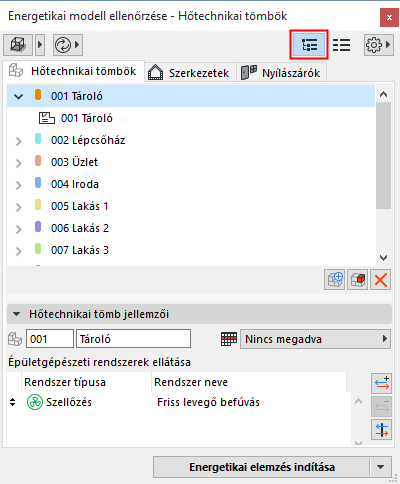The image size is (400, 484).
Task: Open the Nyílászárók tab
Action: click(x=281, y=73)
